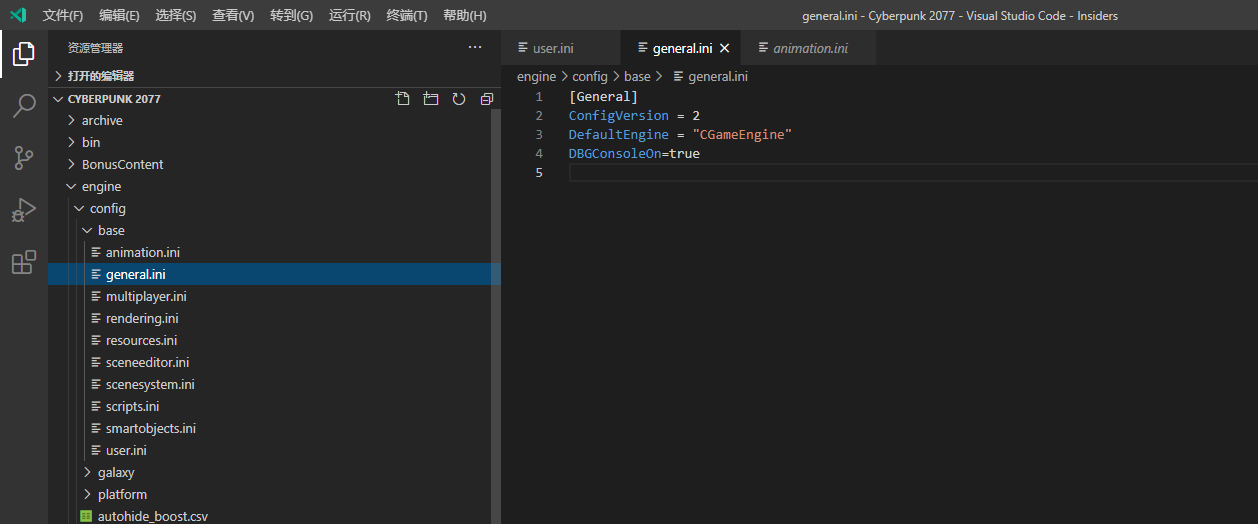Image resolution: width=1258 pixels, height=524 pixels.
Task: Open the 文件(F) menu
Action: [x=63, y=16]
